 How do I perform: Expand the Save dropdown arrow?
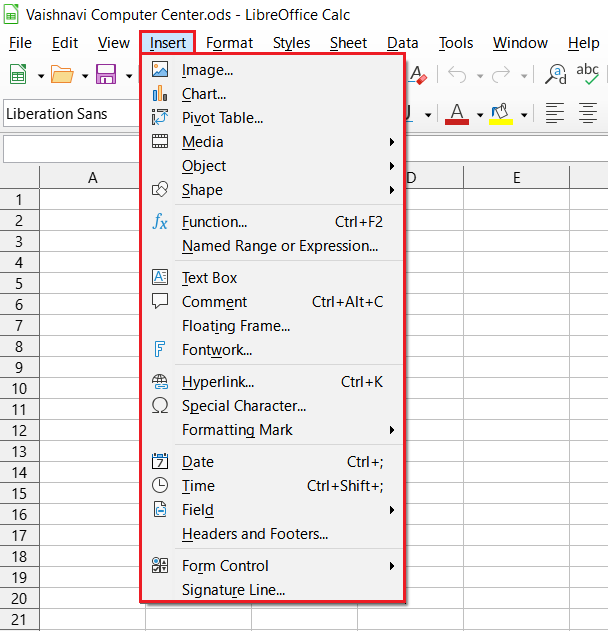[129, 76]
